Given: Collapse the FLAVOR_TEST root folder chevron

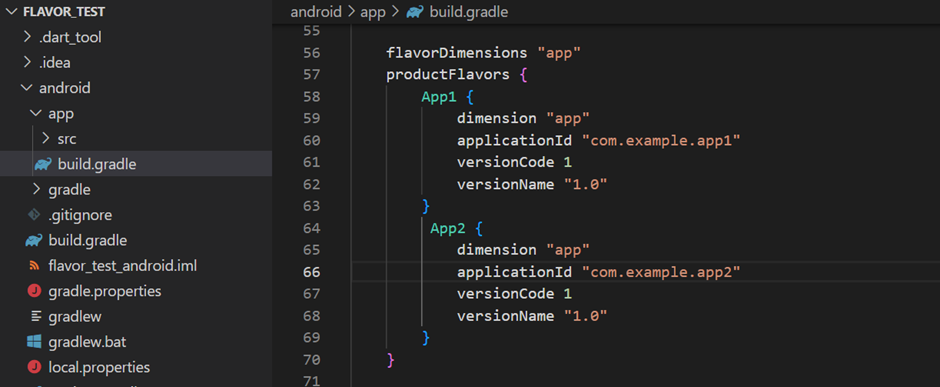Looking at the screenshot, I should 11,12.
